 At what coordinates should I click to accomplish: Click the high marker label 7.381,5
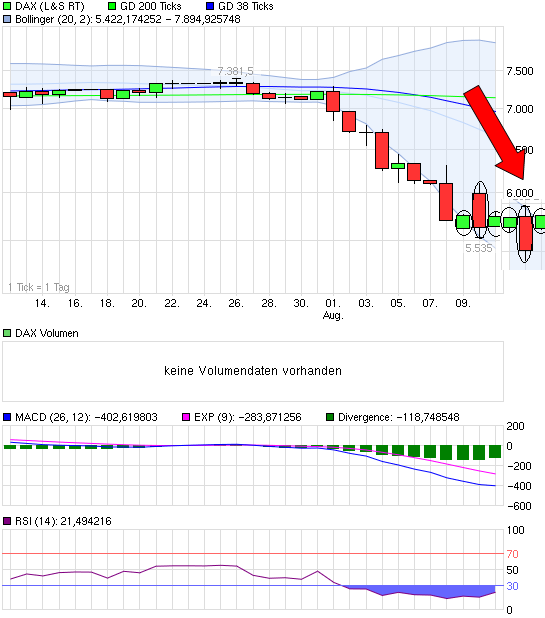[235, 71]
